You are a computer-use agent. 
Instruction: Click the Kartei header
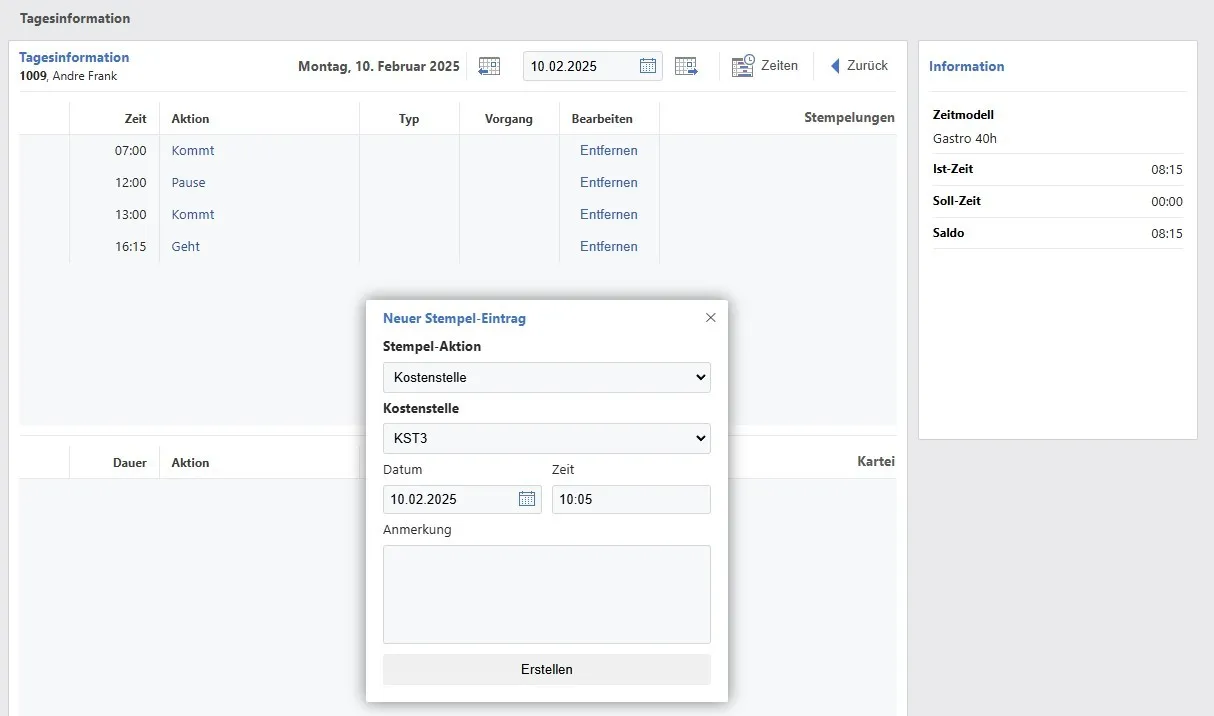(876, 462)
